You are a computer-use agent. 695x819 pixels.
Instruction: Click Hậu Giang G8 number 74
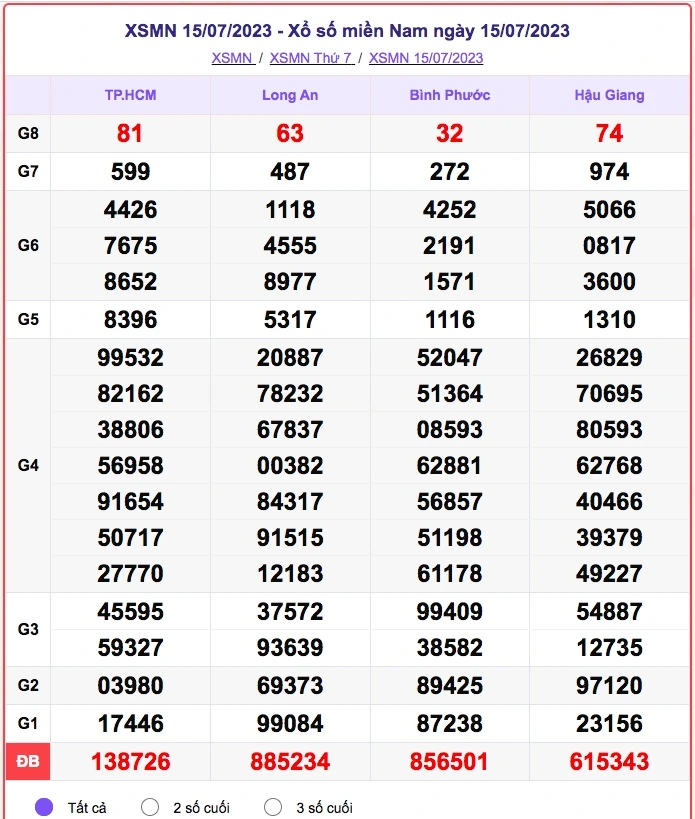pyautogui.click(x=609, y=133)
